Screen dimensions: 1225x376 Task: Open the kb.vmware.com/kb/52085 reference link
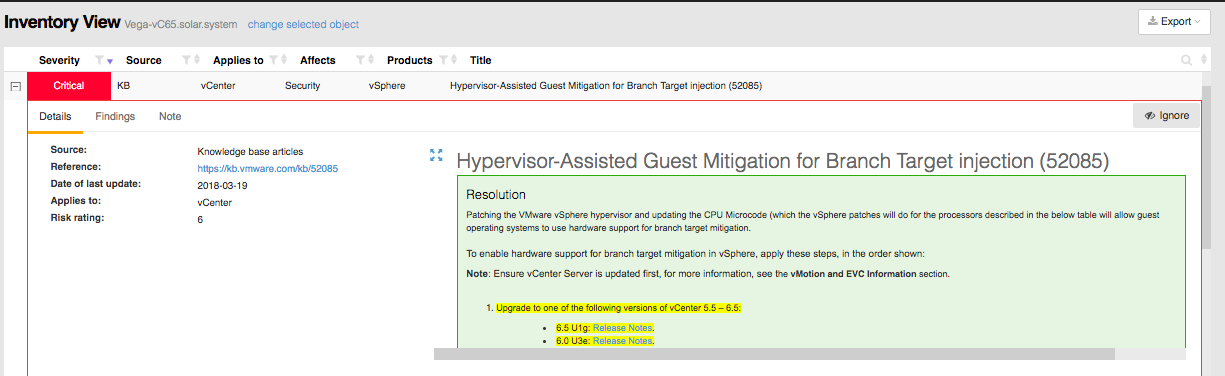(268, 169)
